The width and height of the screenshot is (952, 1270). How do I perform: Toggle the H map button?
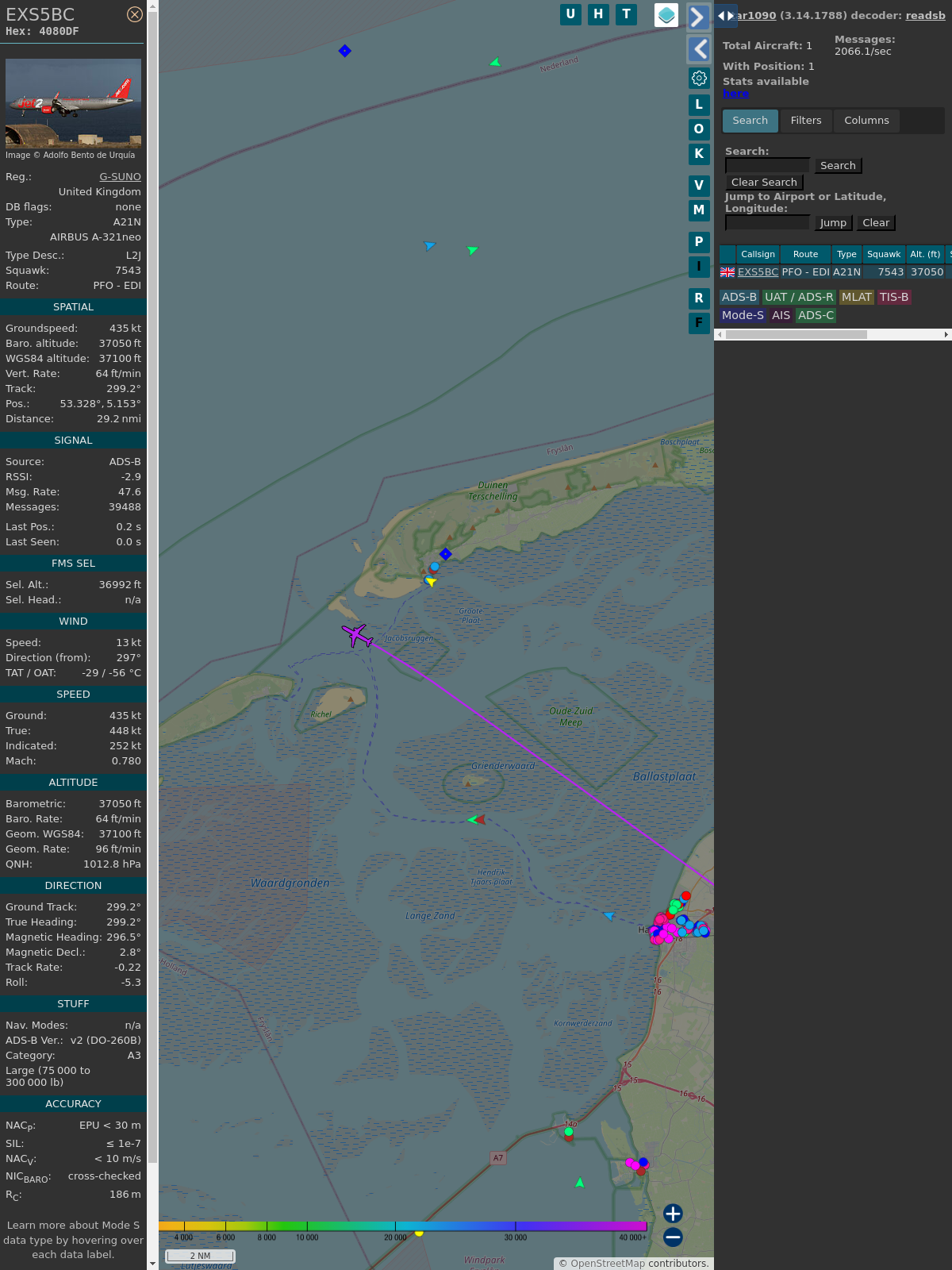[598, 14]
